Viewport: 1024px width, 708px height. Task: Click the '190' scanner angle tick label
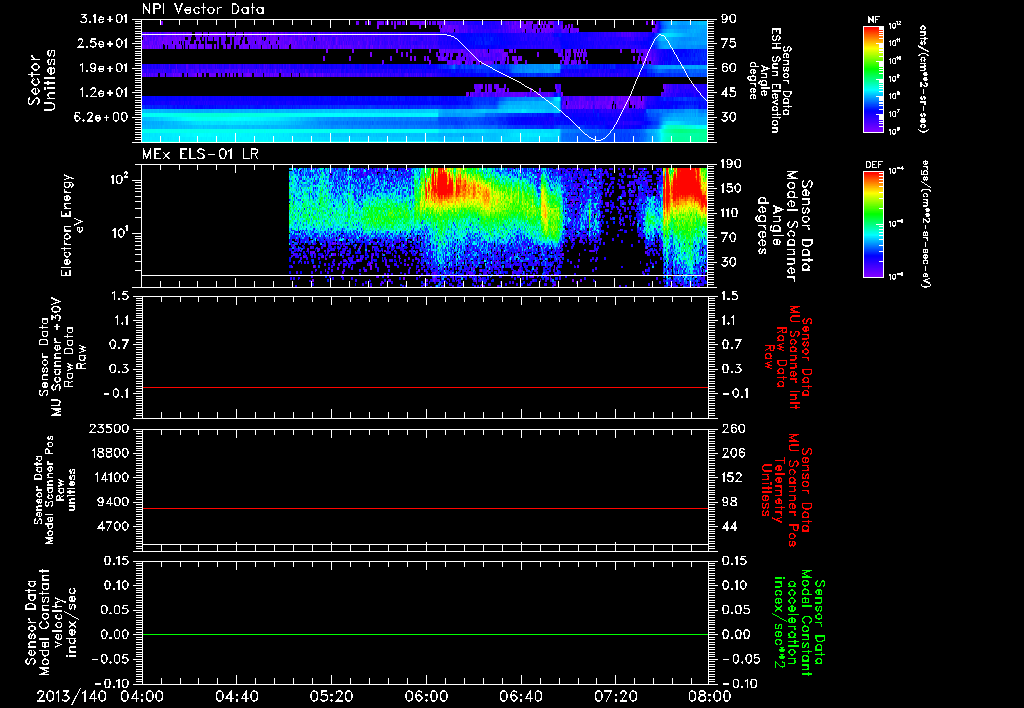pos(731,164)
